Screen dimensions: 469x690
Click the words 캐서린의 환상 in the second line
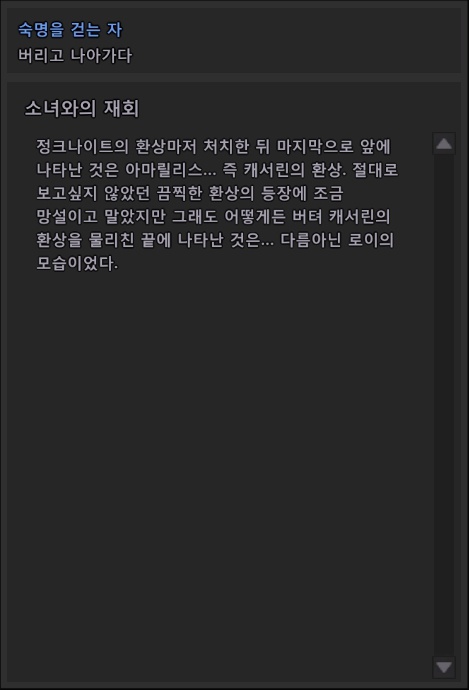pos(292,170)
